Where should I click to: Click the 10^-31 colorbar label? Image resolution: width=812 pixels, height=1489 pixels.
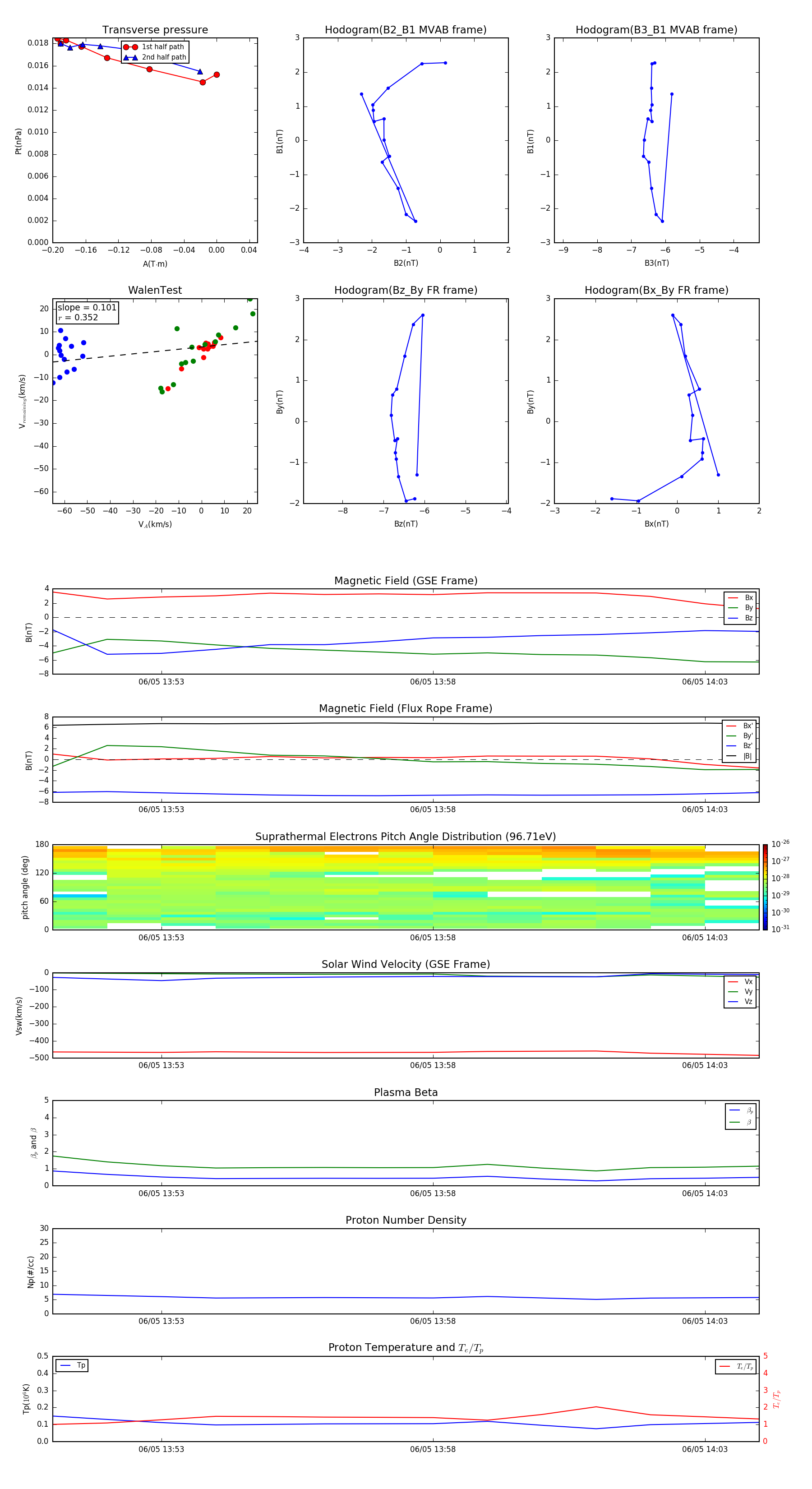[780, 929]
